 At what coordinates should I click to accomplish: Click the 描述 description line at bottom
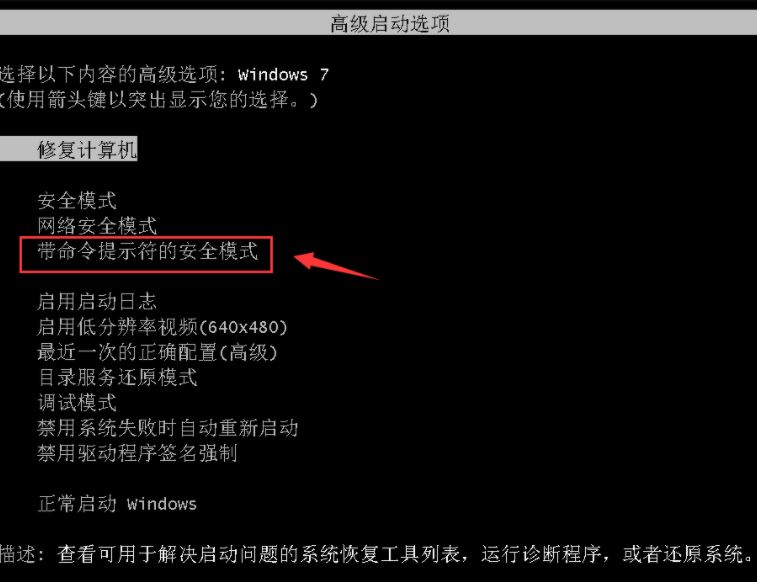377,554
